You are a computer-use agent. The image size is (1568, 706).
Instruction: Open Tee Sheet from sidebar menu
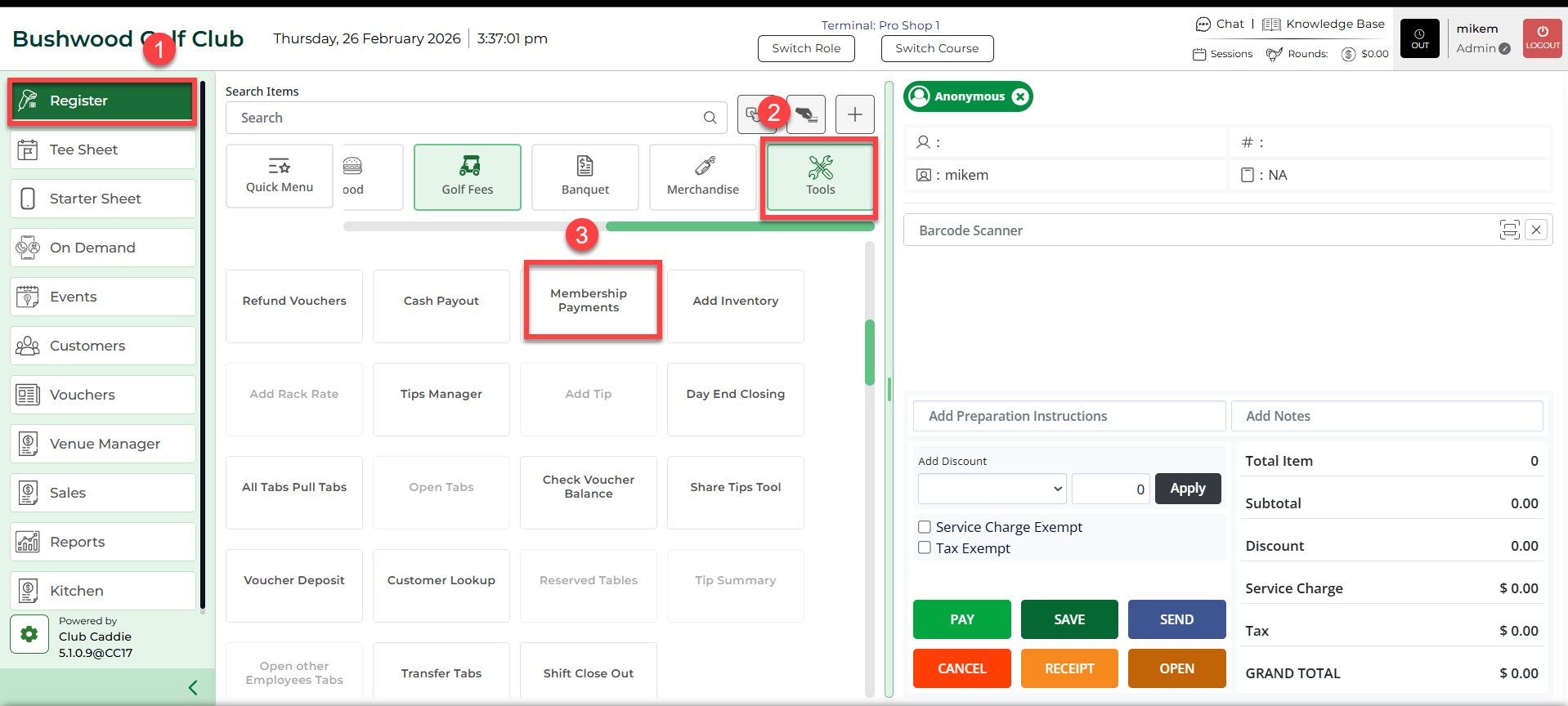pos(103,150)
